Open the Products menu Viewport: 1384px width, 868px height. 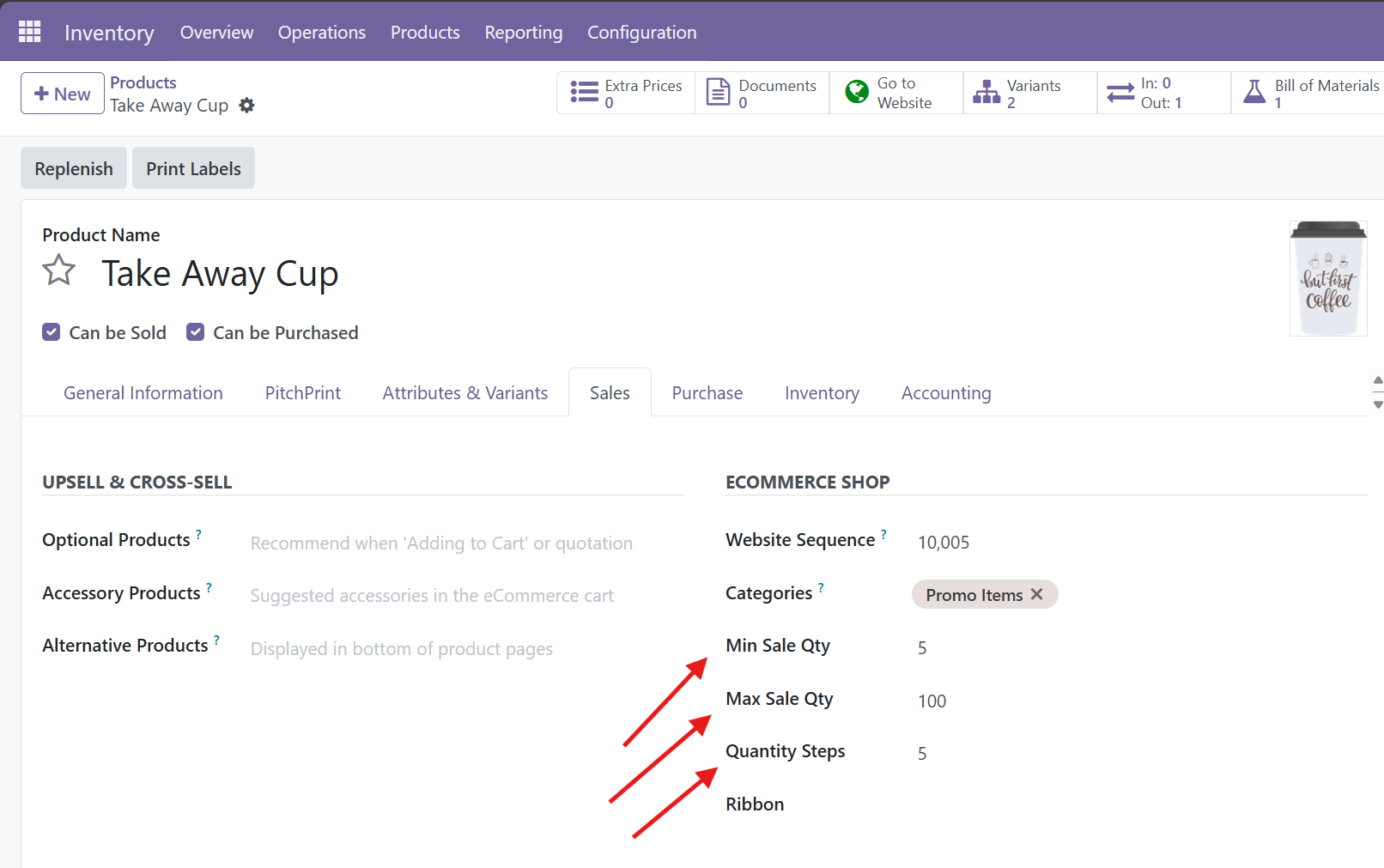(425, 33)
